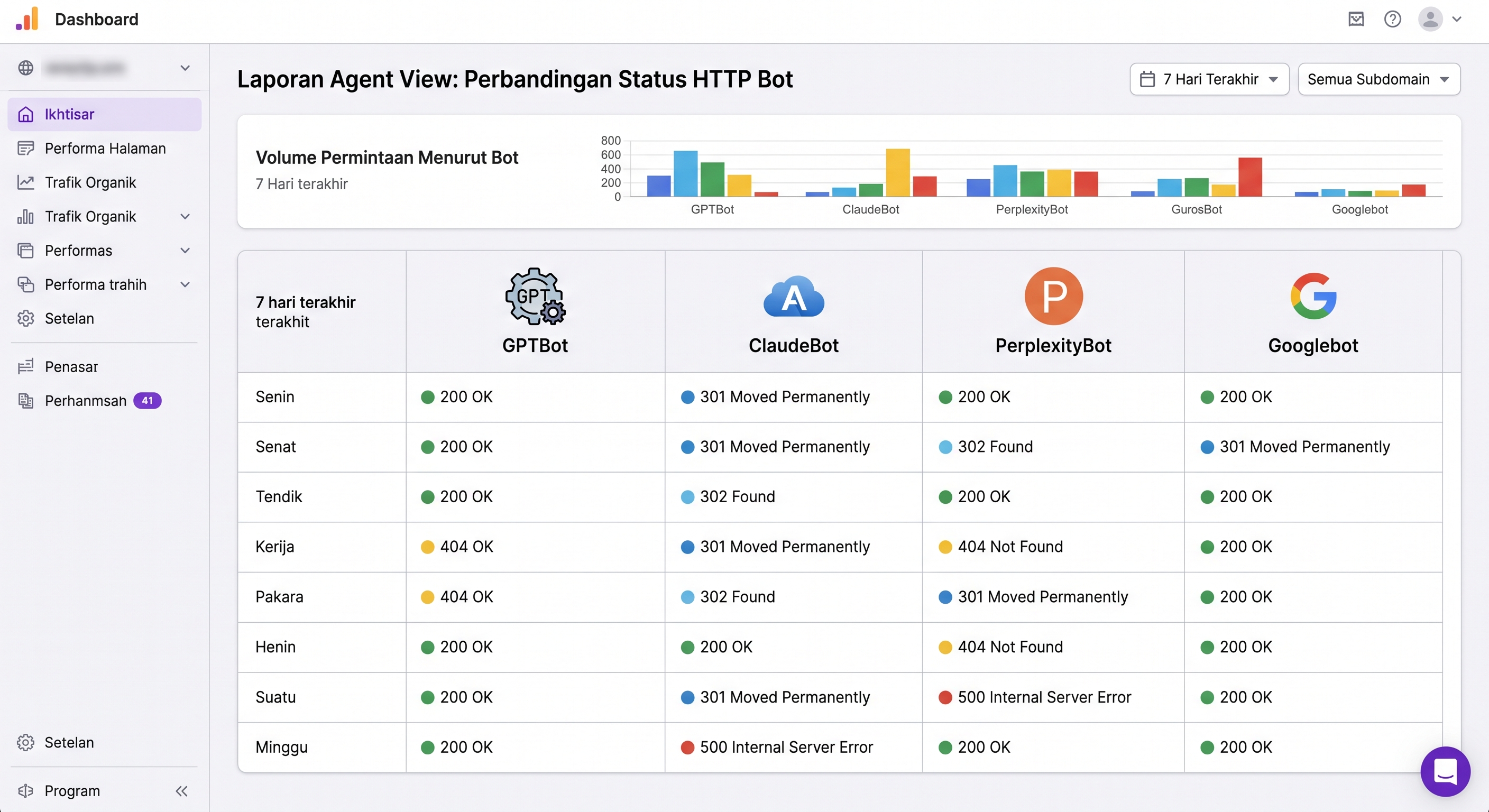Open the user profile avatar
The width and height of the screenshot is (1489, 812).
pos(1430,19)
